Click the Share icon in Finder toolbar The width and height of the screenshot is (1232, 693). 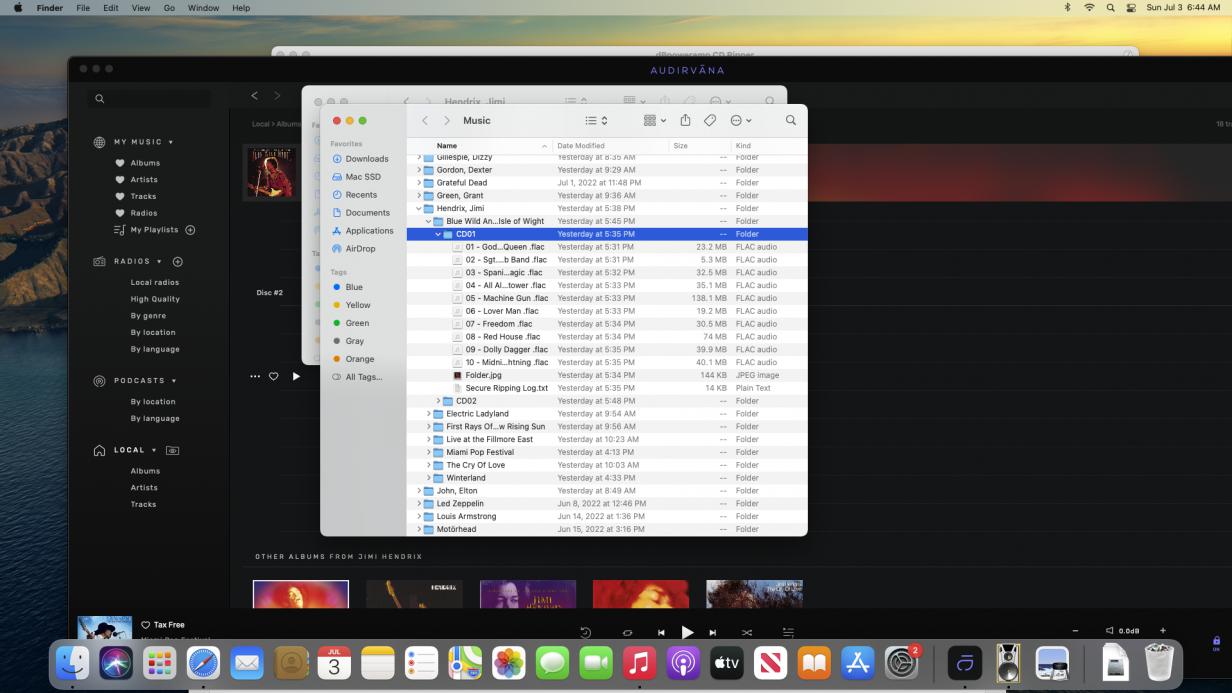pyautogui.click(x=685, y=120)
